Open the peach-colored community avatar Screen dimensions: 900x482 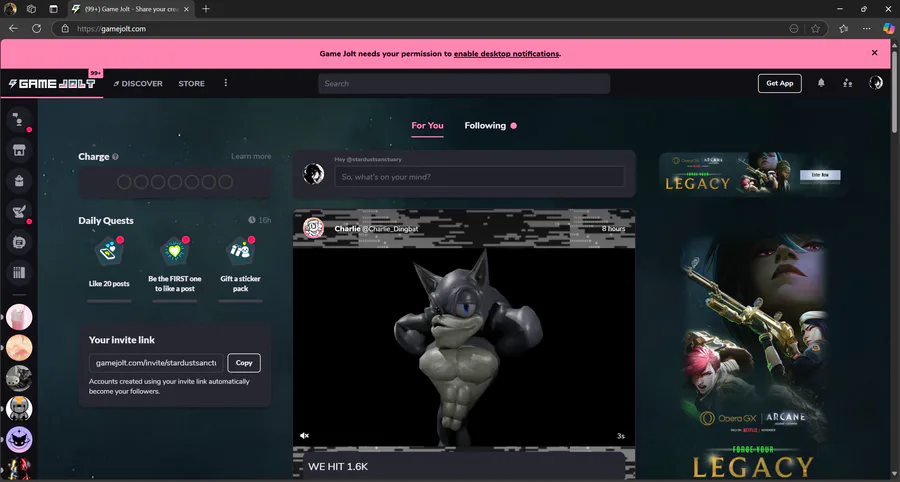coord(19,348)
